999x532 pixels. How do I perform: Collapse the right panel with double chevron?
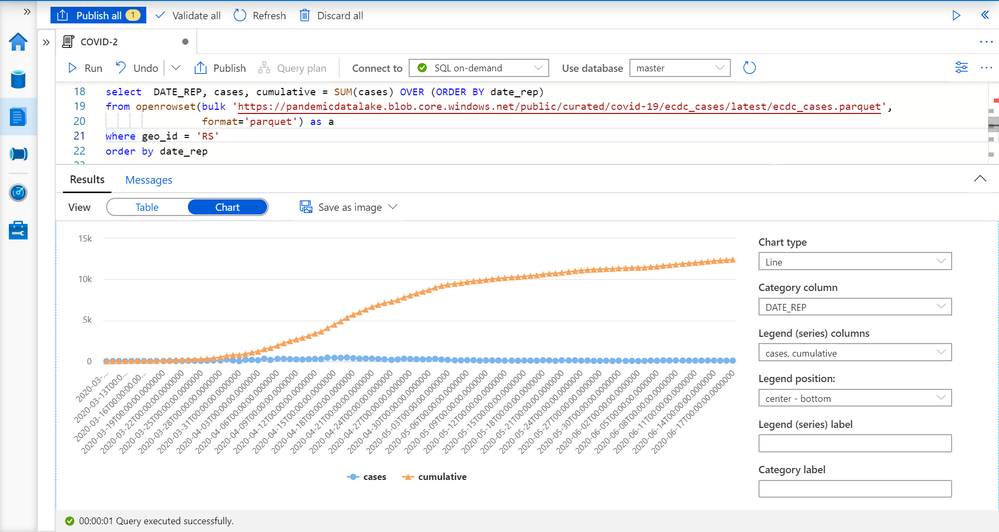tap(985, 15)
